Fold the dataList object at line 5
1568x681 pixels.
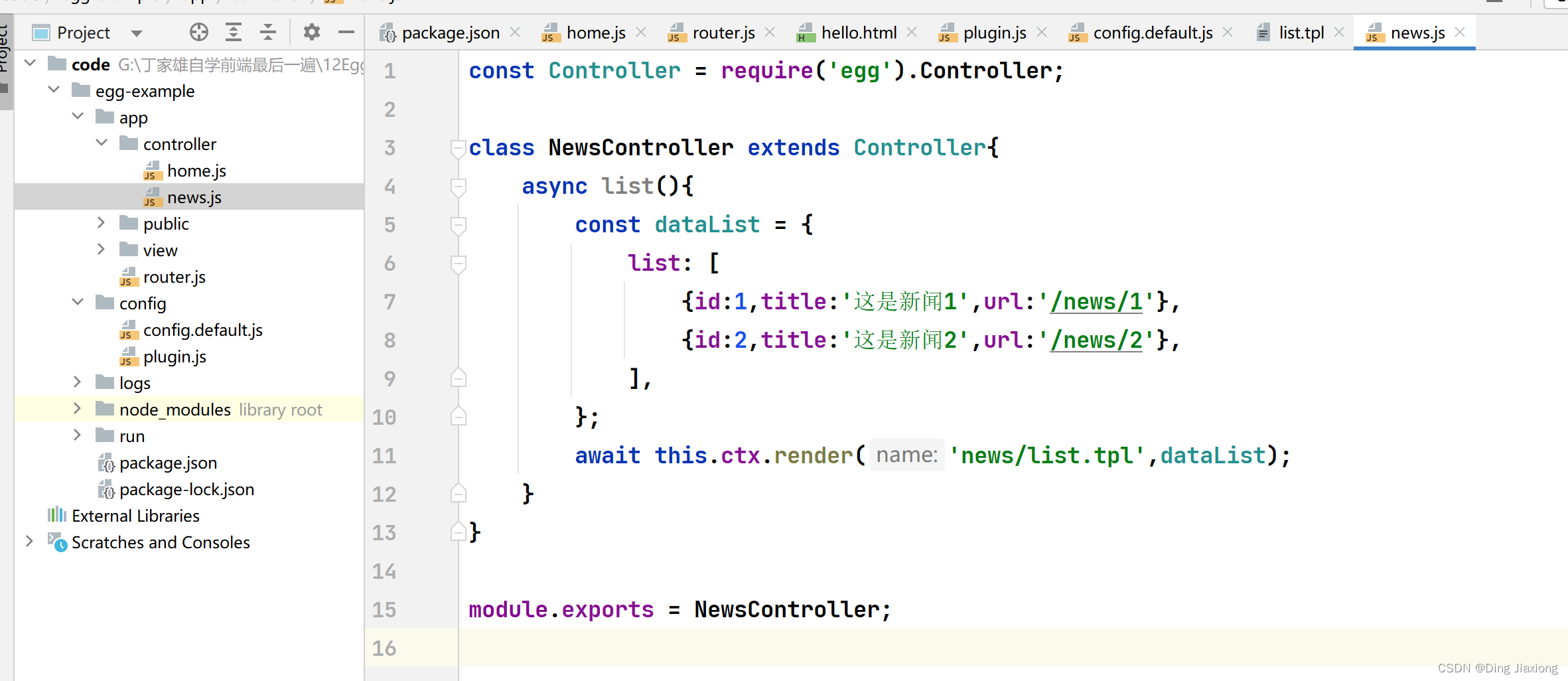click(458, 225)
